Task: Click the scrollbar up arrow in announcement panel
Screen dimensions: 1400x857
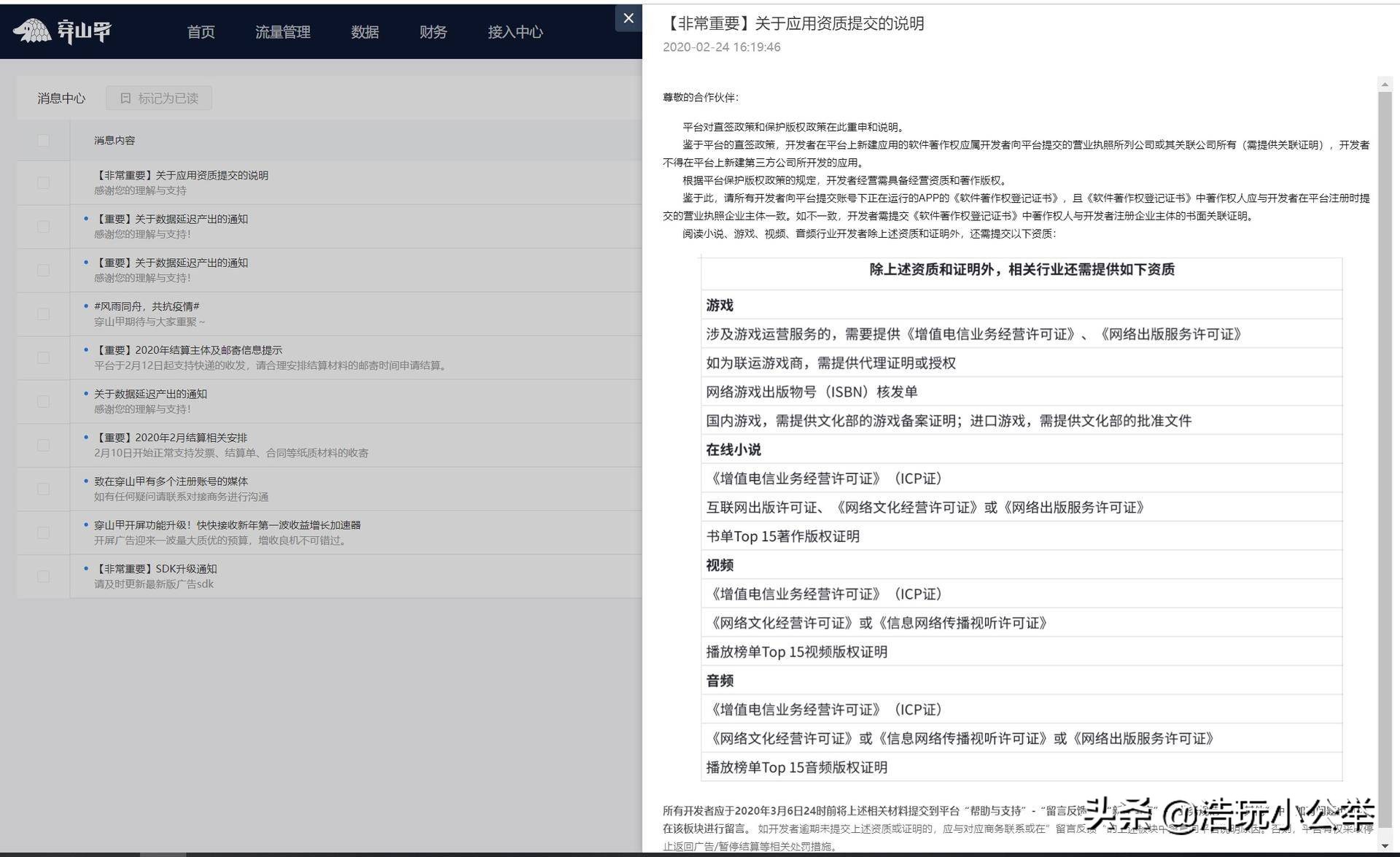Action: point(1384,84)
